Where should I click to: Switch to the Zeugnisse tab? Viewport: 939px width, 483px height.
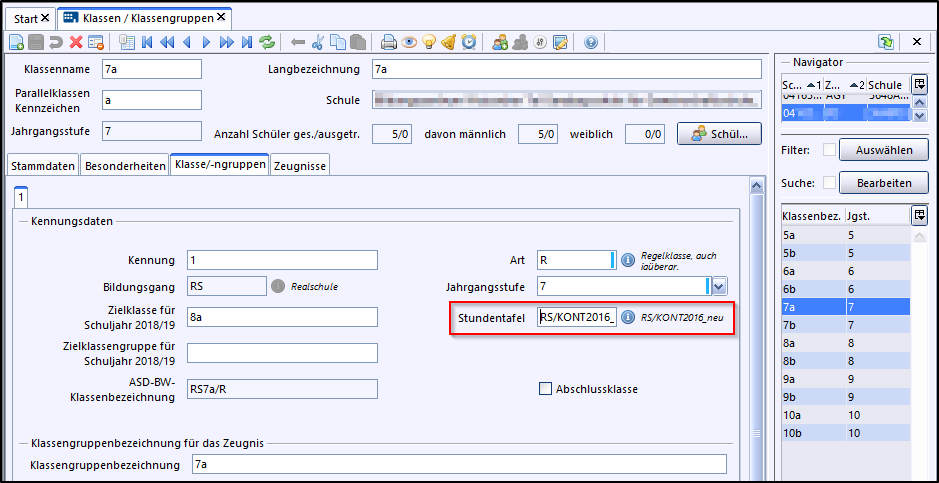click(300, 166)
